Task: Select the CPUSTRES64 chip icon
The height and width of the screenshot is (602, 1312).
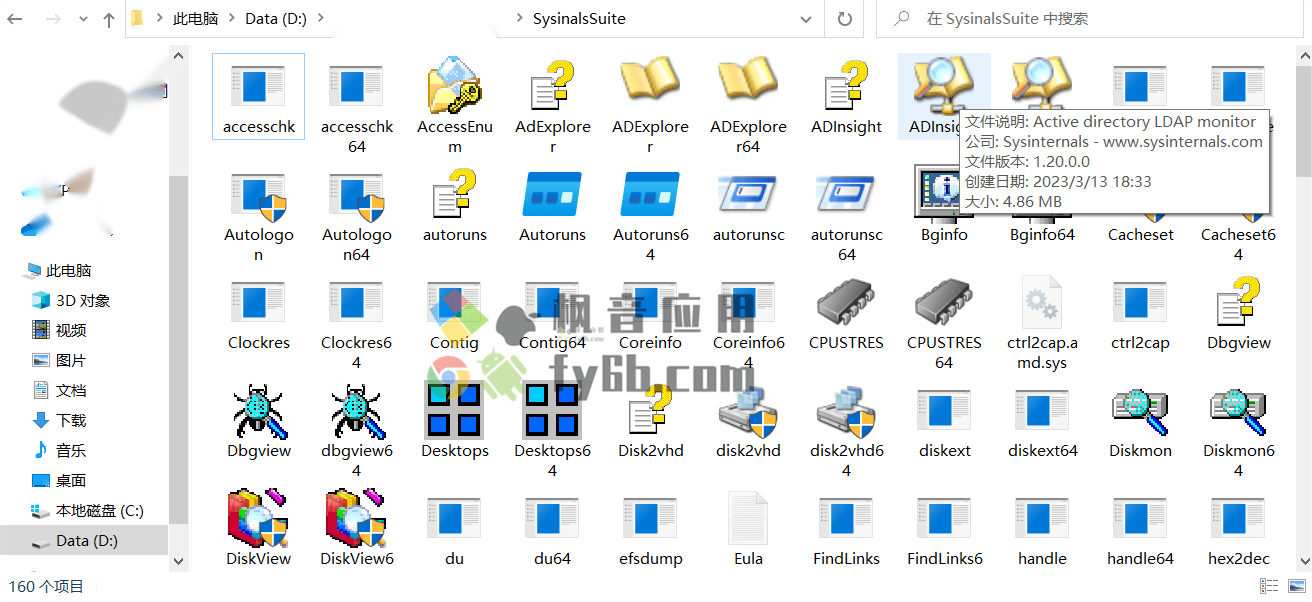Action: point(945,302)
